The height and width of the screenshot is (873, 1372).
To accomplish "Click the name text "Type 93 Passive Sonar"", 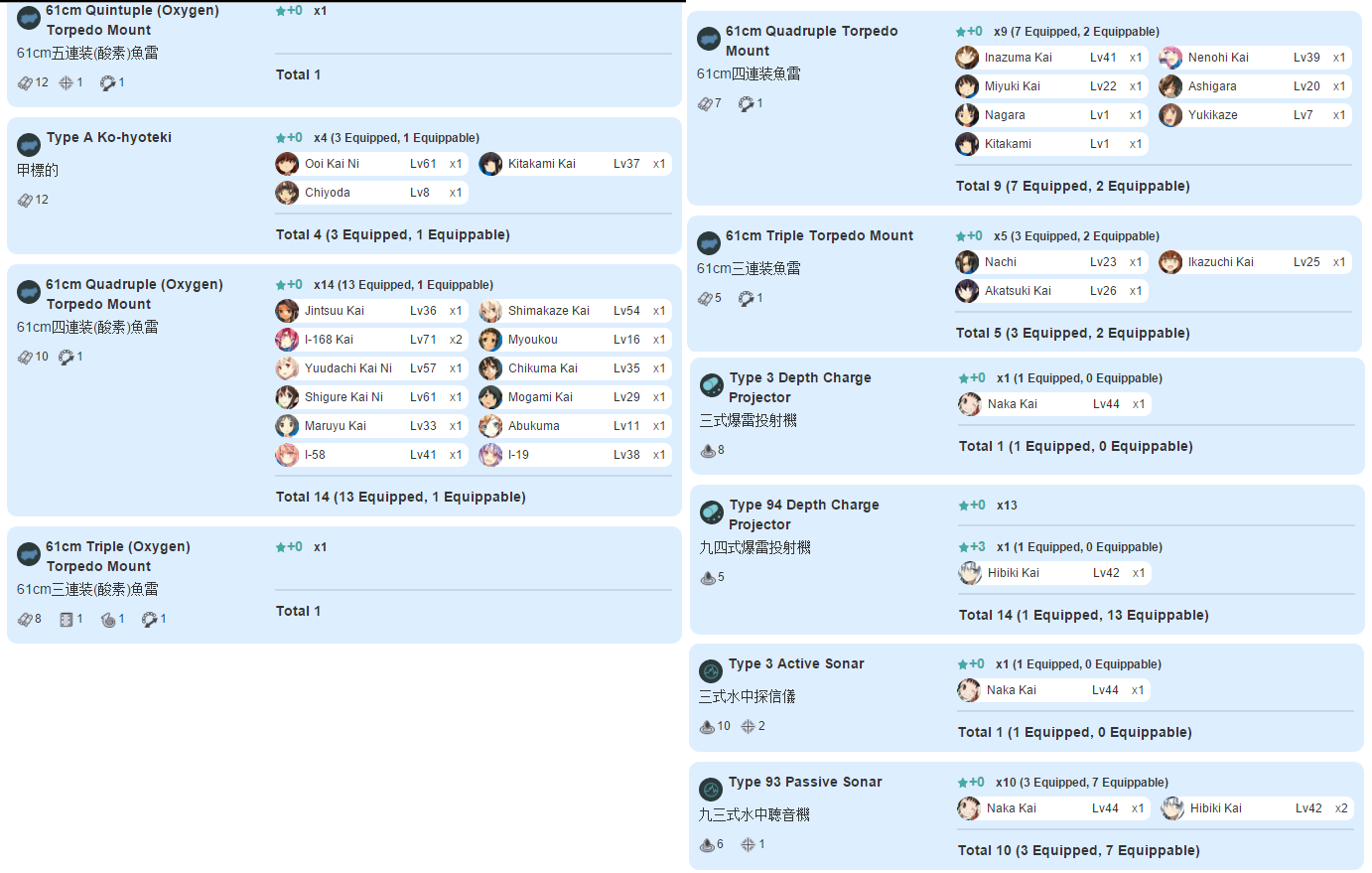I will (x=805, y=782).
